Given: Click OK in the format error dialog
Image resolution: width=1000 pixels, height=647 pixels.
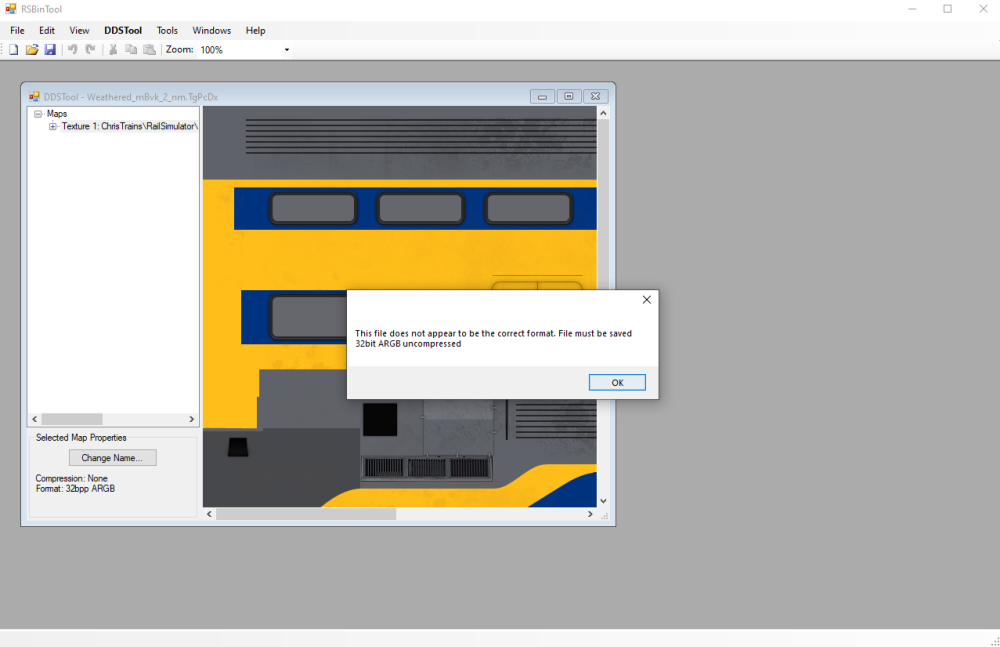Looking at the screenshot, I should [x=617, y=383].
